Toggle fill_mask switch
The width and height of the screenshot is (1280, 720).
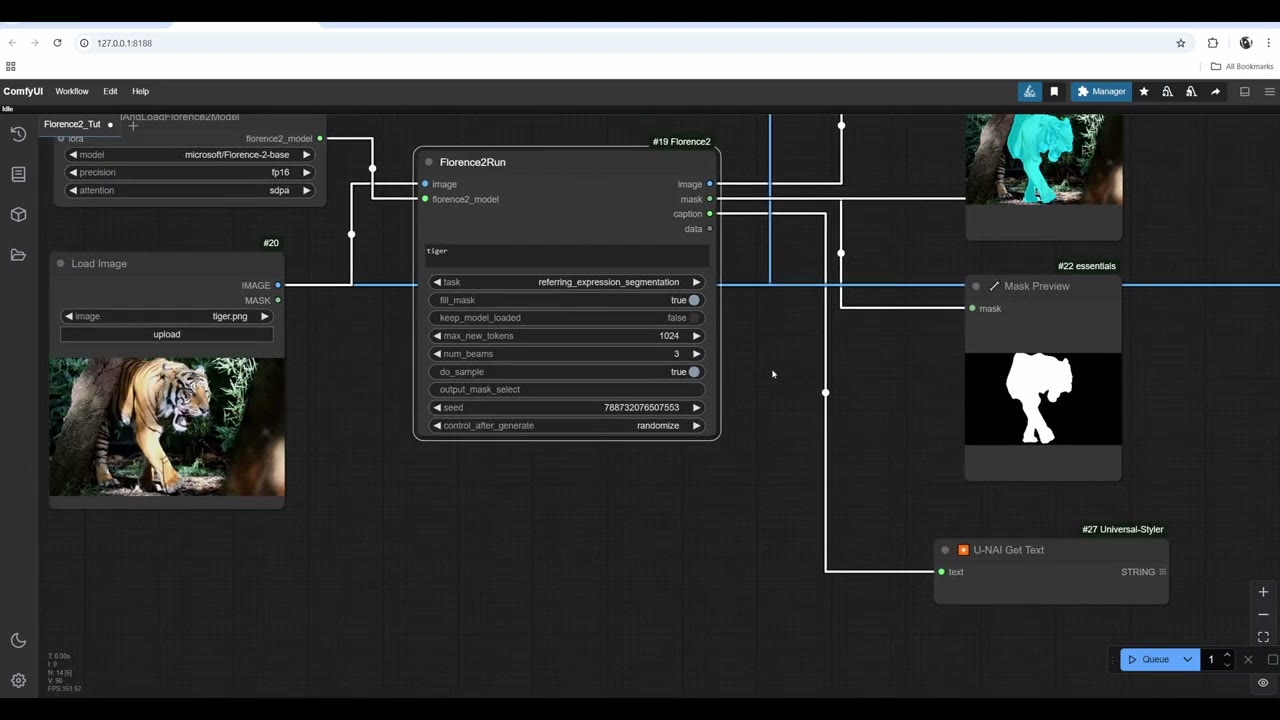694,300
